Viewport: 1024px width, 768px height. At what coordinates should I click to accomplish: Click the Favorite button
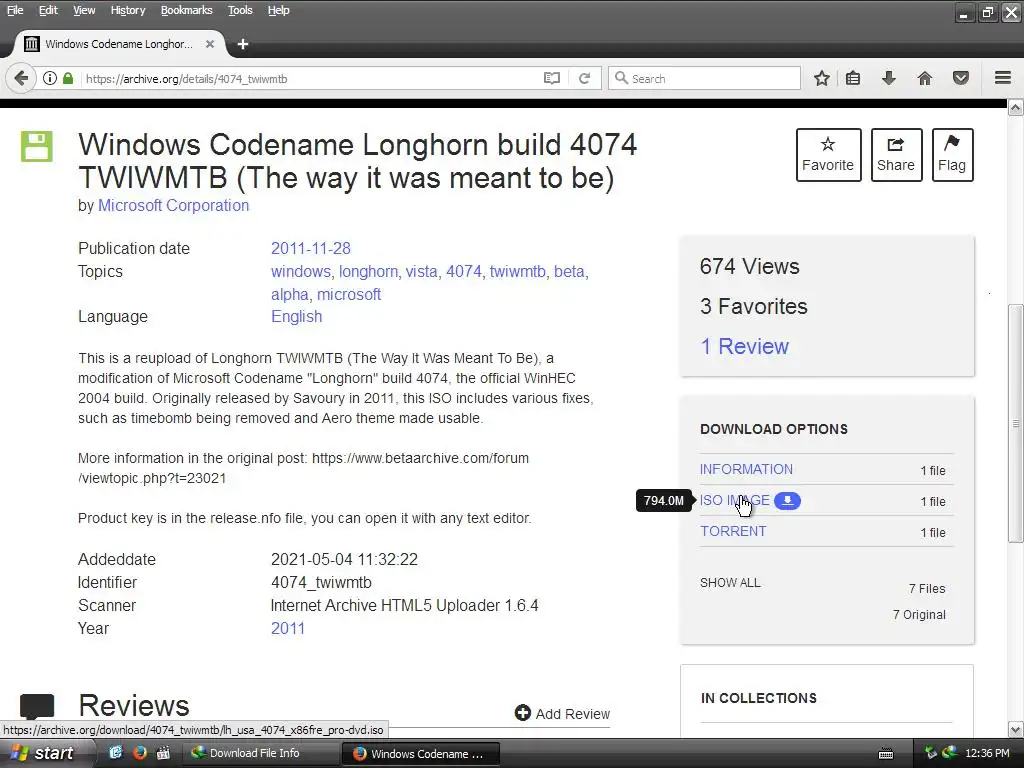click(828, 155)
